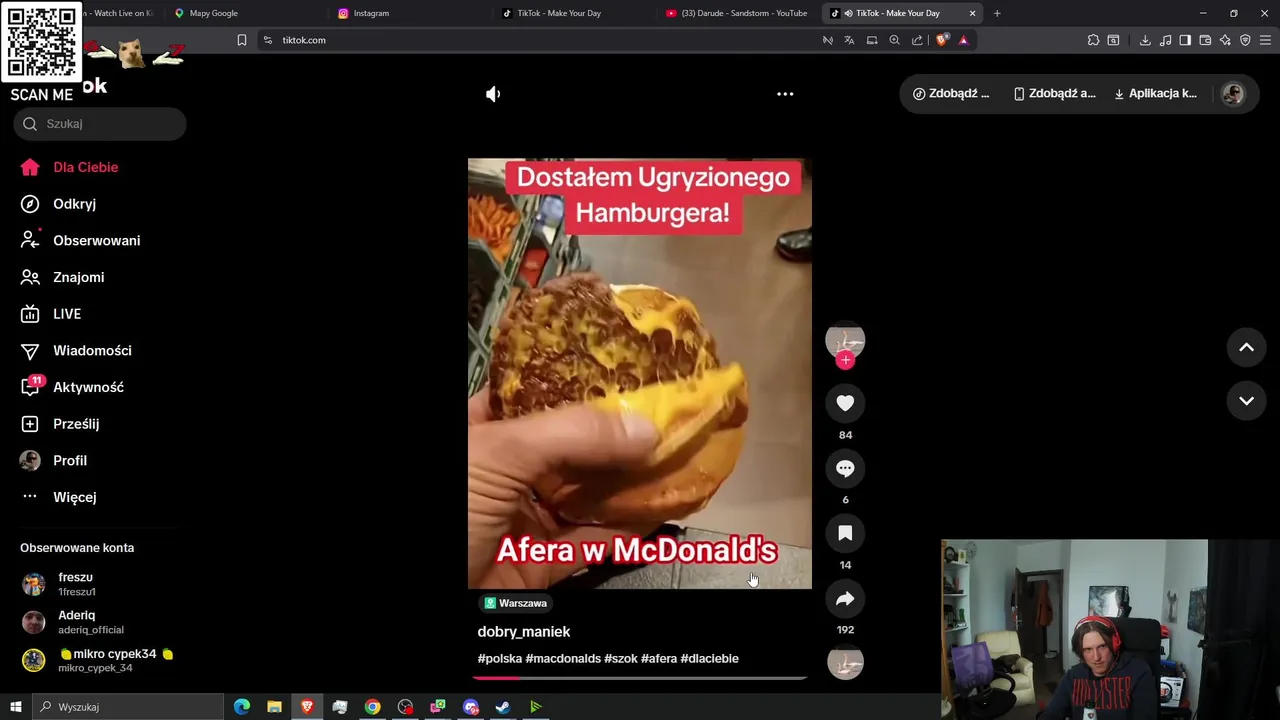Switch to Mapy Google tab
1280x720 pixels.
[246, 13]
